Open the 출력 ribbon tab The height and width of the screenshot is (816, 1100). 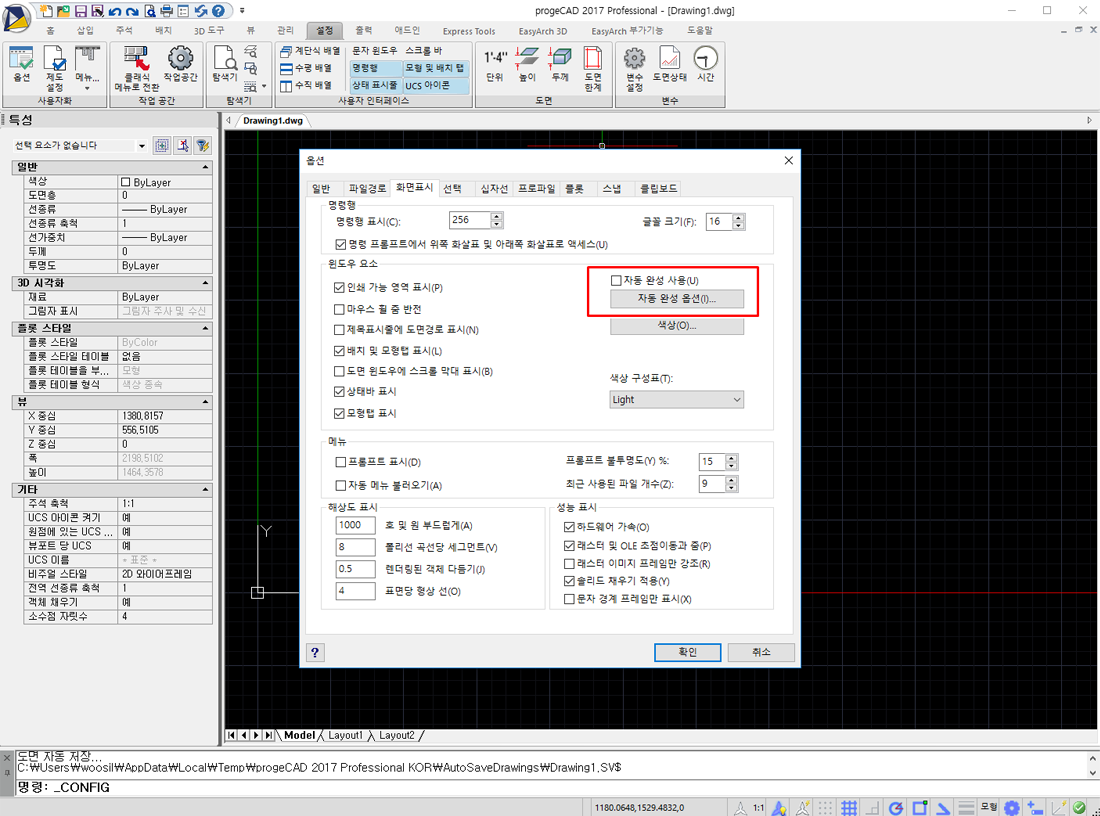click(x=364, y=31)
